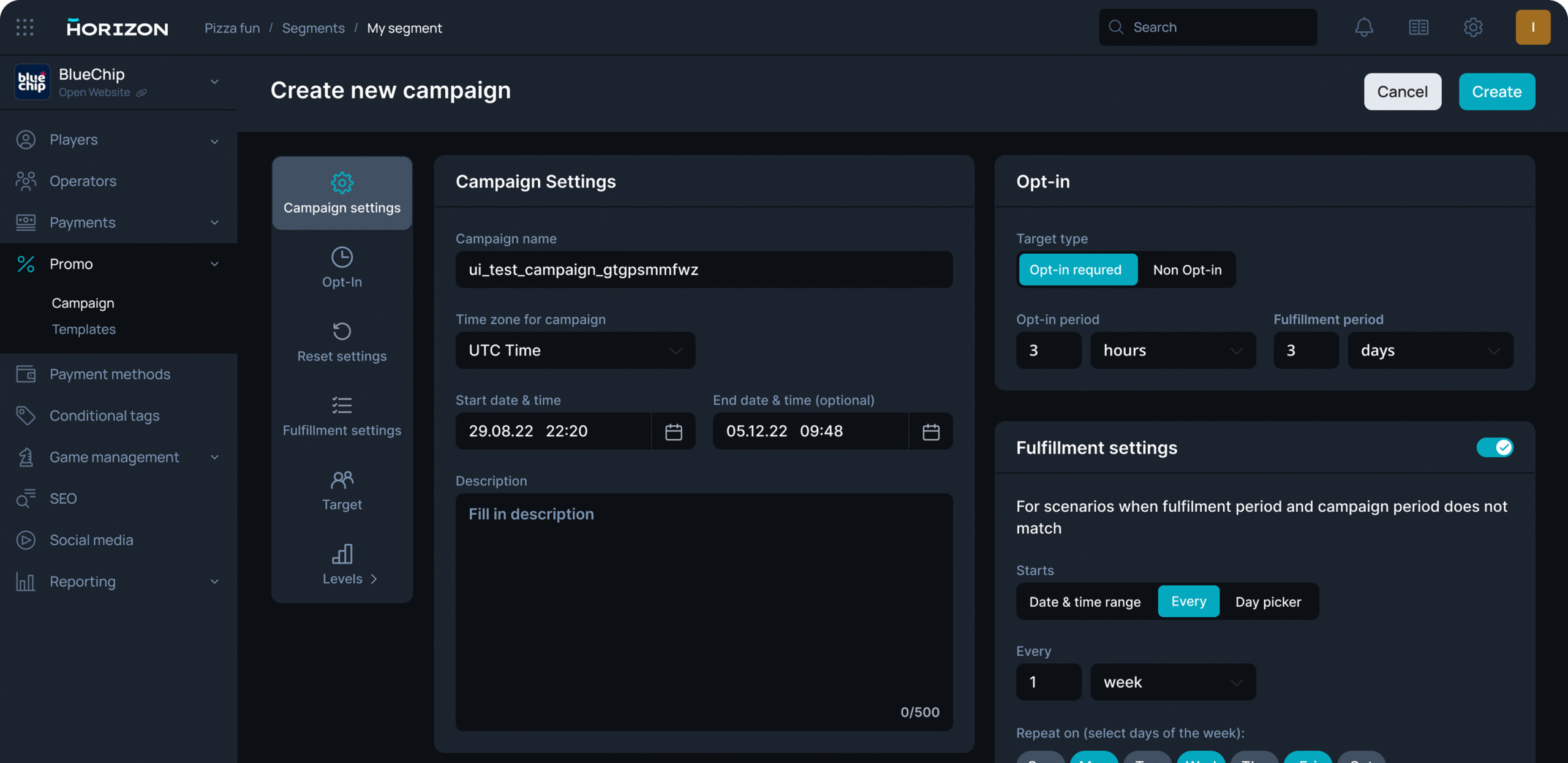Choose Day picker starts option
The width and height of the screenshot is (1568, 763).
click(1268, 602)
